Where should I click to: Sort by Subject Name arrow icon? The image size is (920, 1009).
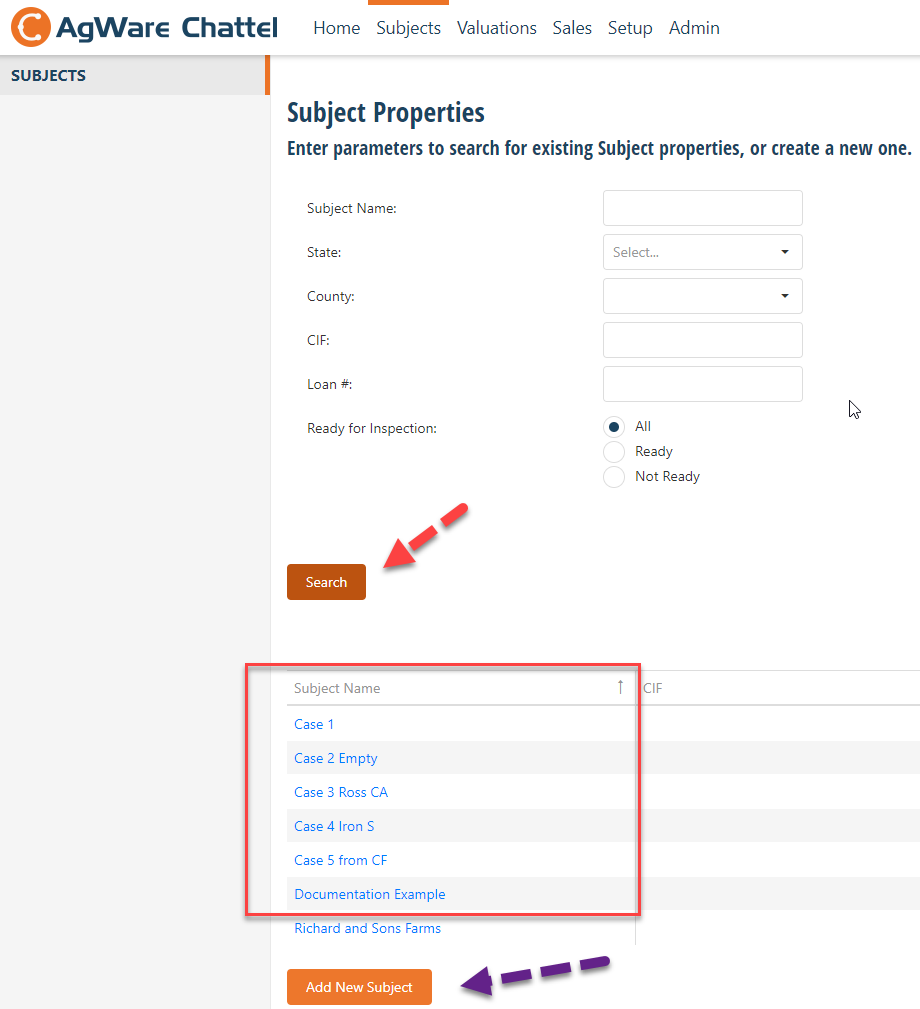tap(620, 687)
